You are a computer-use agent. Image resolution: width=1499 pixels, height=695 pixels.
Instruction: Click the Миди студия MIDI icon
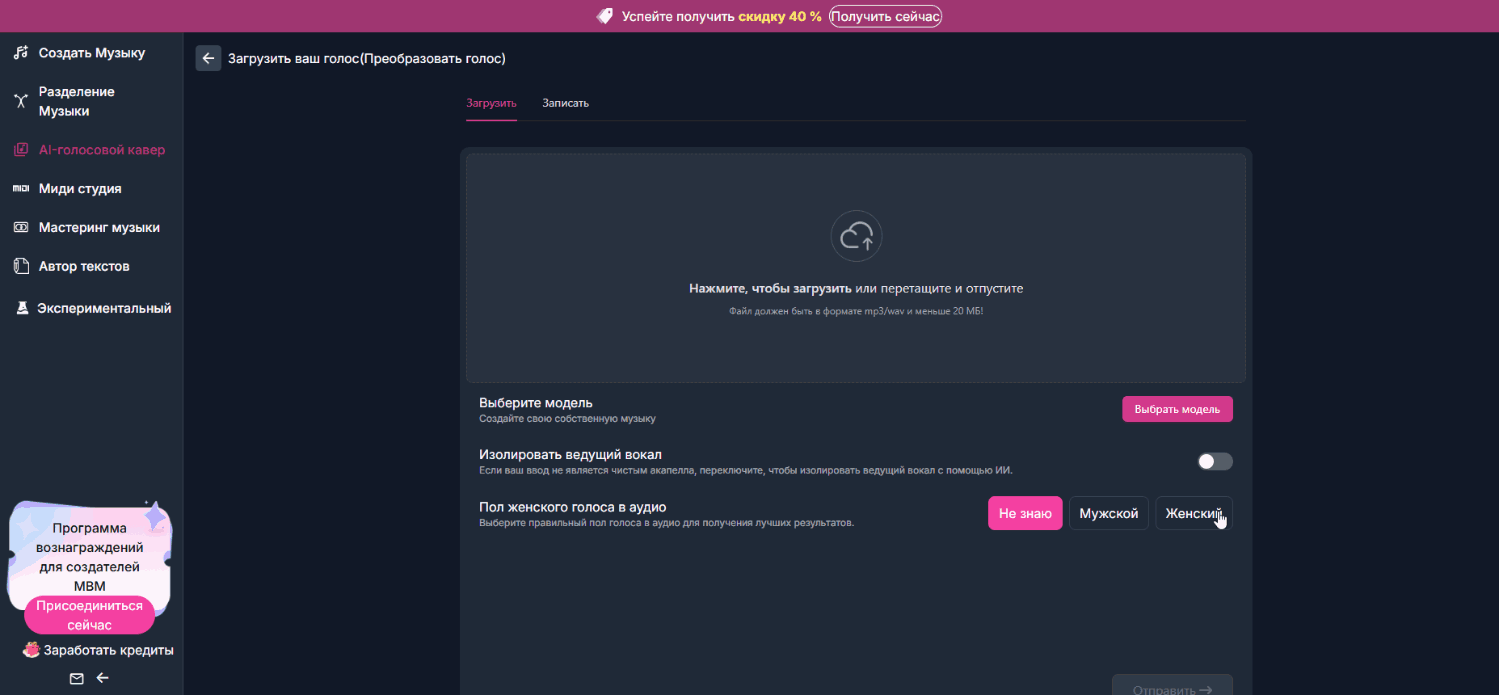coord(21,188)
